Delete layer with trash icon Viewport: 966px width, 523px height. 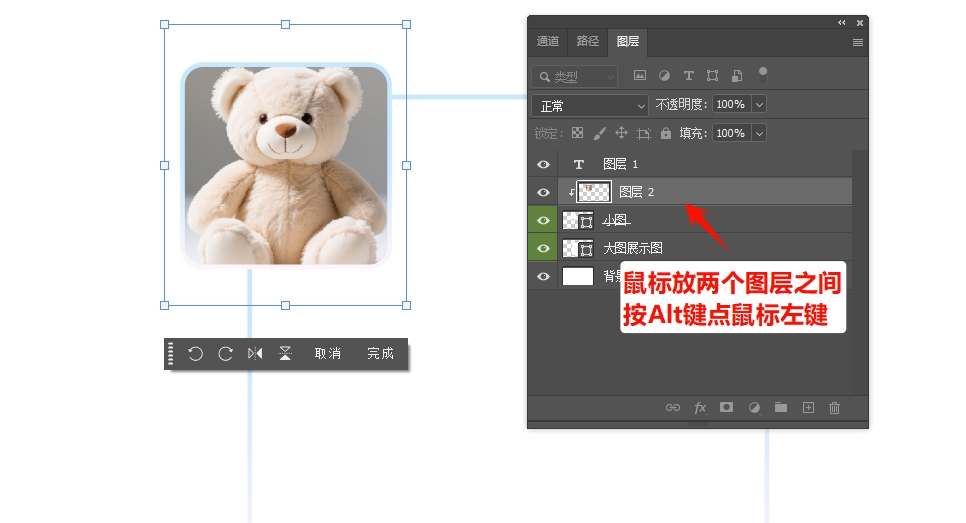(835, 408)
